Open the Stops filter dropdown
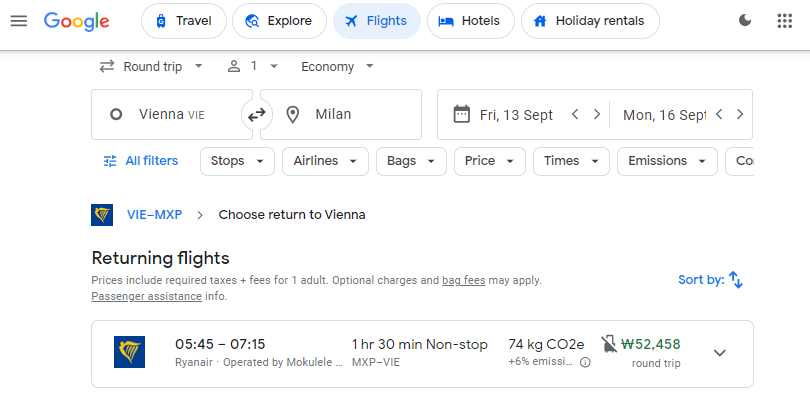Screen dimensions: 810x405 (x=238, y=161)
